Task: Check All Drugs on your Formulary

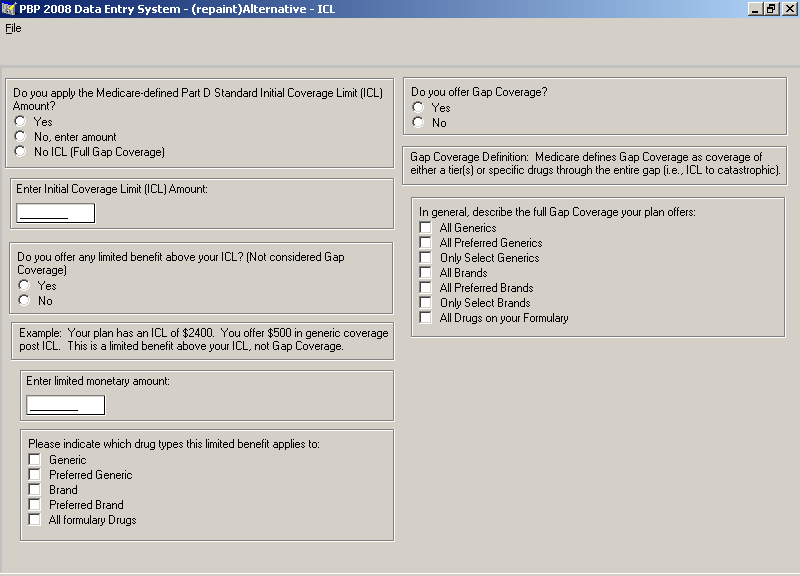Action: coord(425,317)
